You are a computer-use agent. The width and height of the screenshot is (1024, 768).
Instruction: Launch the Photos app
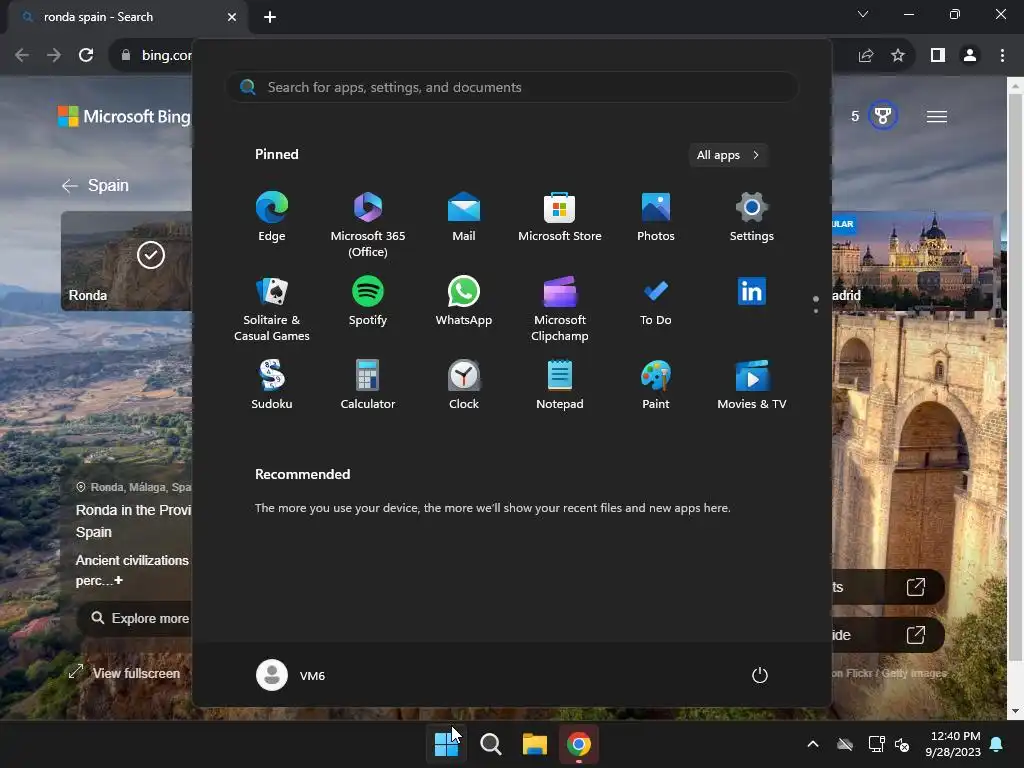pos(656,217)
